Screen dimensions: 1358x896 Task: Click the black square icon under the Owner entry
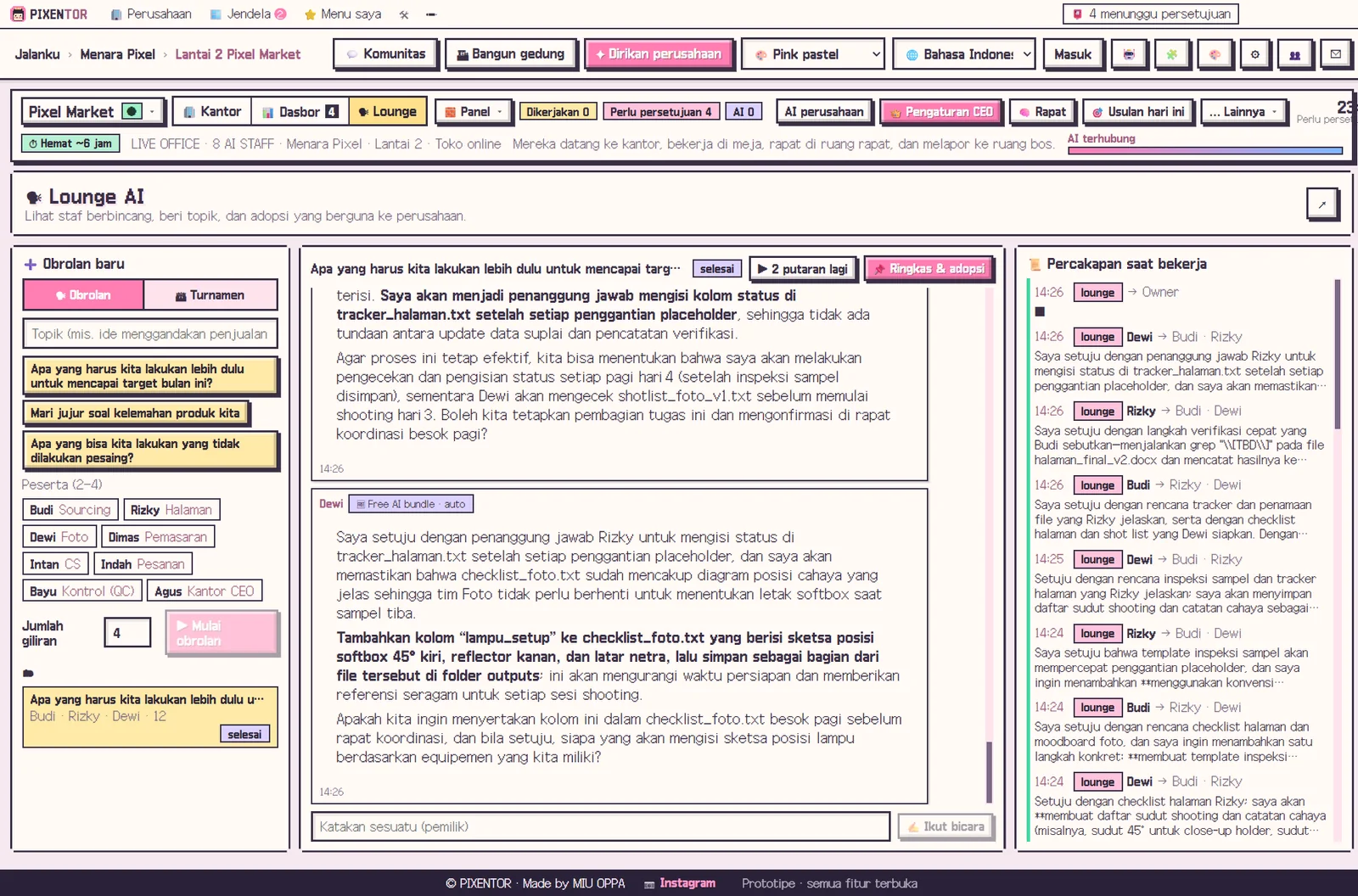(x=1040, y=311)
